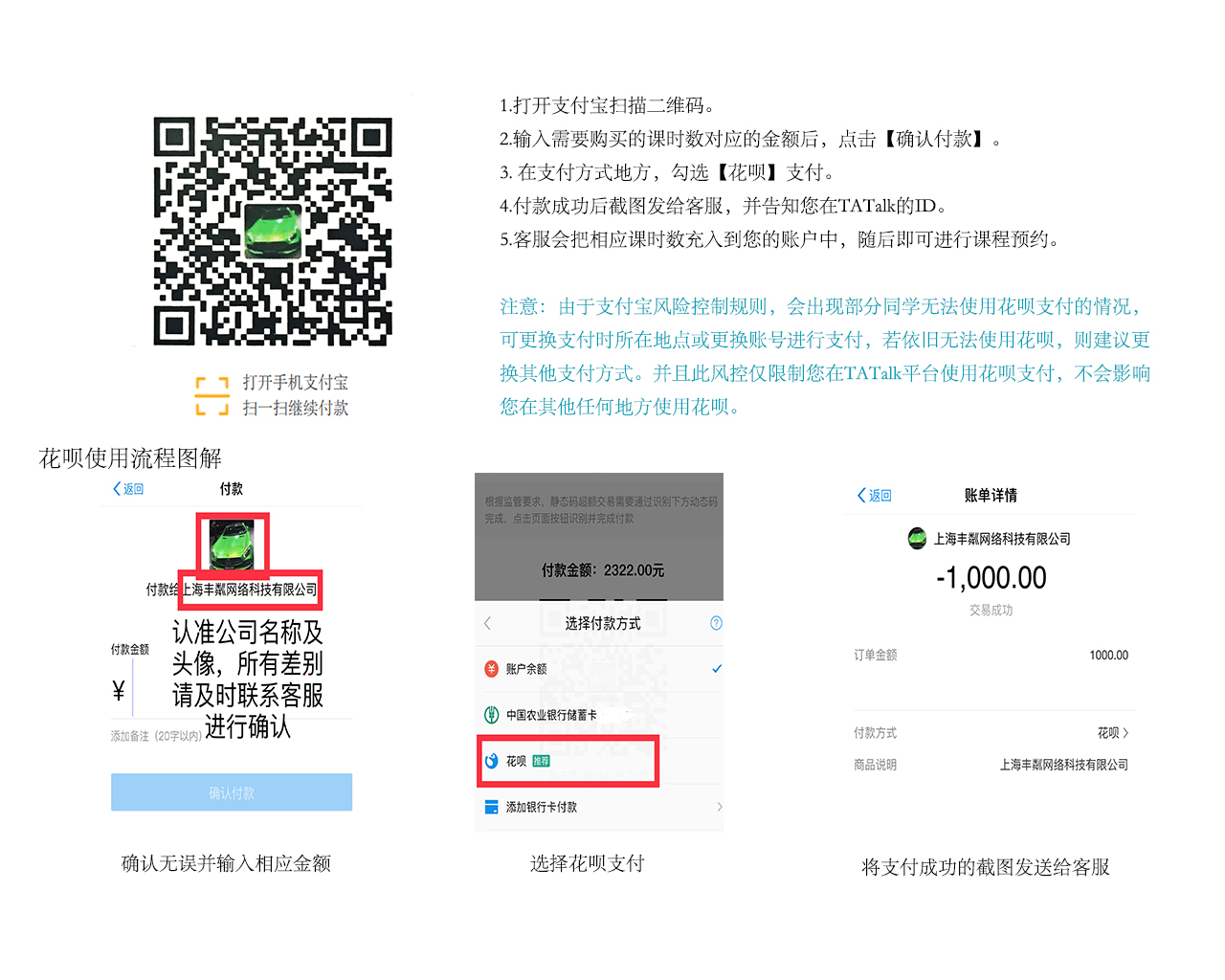This screenshot has width=1225, height=980.
Task: Click the 打开手机支付宝 text
Action: click(296, 383)
